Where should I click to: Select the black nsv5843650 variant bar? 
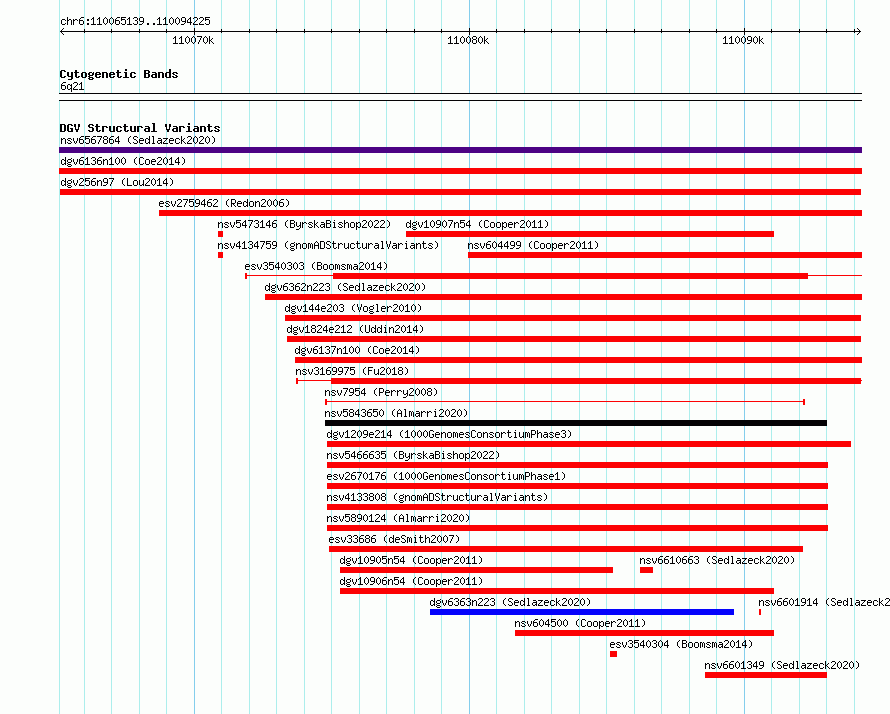(576, 423)
